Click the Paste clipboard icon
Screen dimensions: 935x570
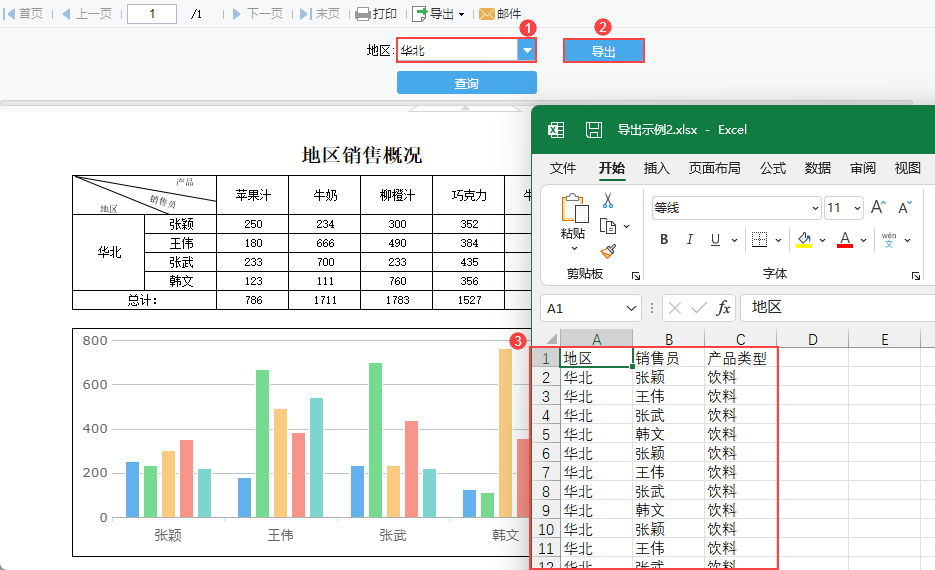coord(574,209)
